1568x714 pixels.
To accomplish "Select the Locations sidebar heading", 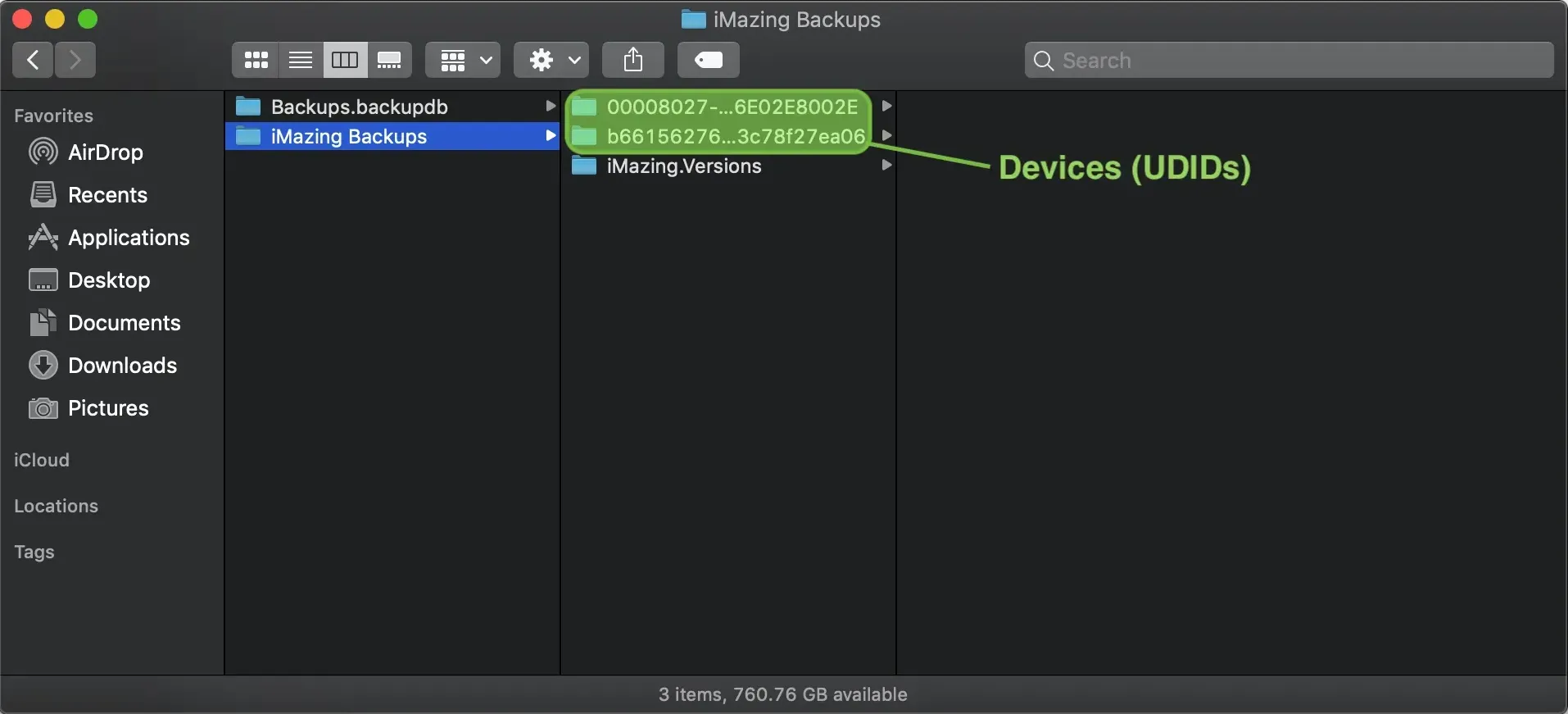I will (56, 506).
